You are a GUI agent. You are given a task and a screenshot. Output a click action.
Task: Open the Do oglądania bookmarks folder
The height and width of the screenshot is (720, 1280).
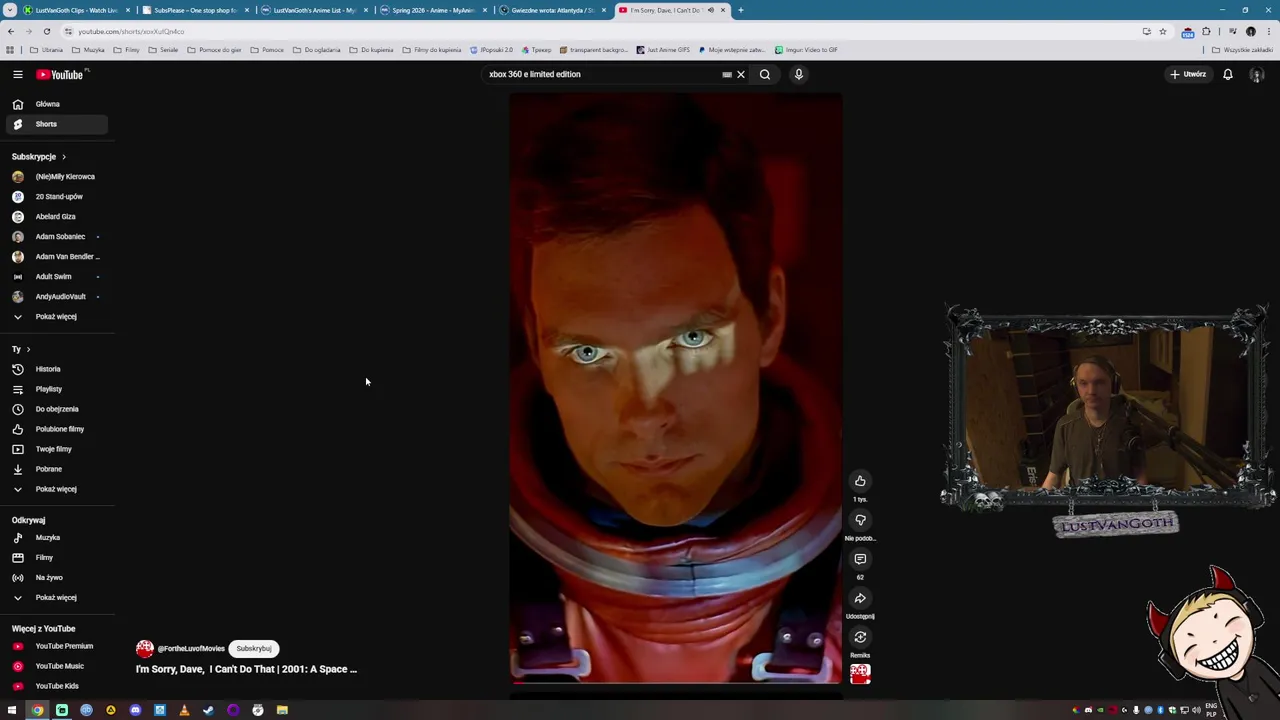[317, 50]
